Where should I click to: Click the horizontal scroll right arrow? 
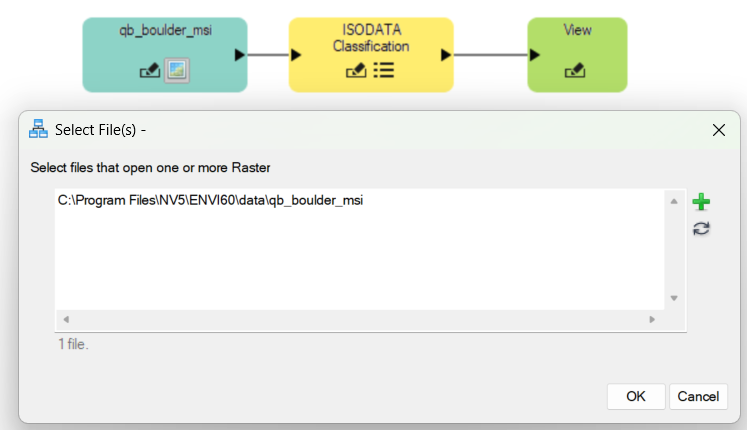click(652, 319)
